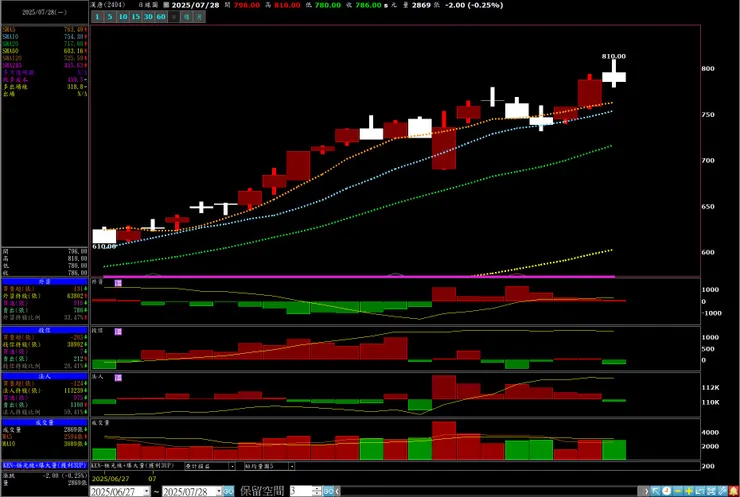Viewport: 740px width, 497px height.
Task: Click the 810.00 high price label on chart
Action: [x=614, y=56]
